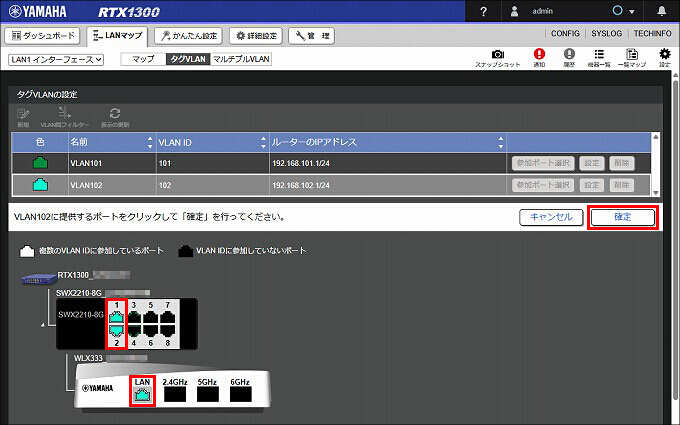680x425 pixels.
Task: Toggle SWX2210-8G port 1
Action: pyautogui.click(x=116, y=317)
